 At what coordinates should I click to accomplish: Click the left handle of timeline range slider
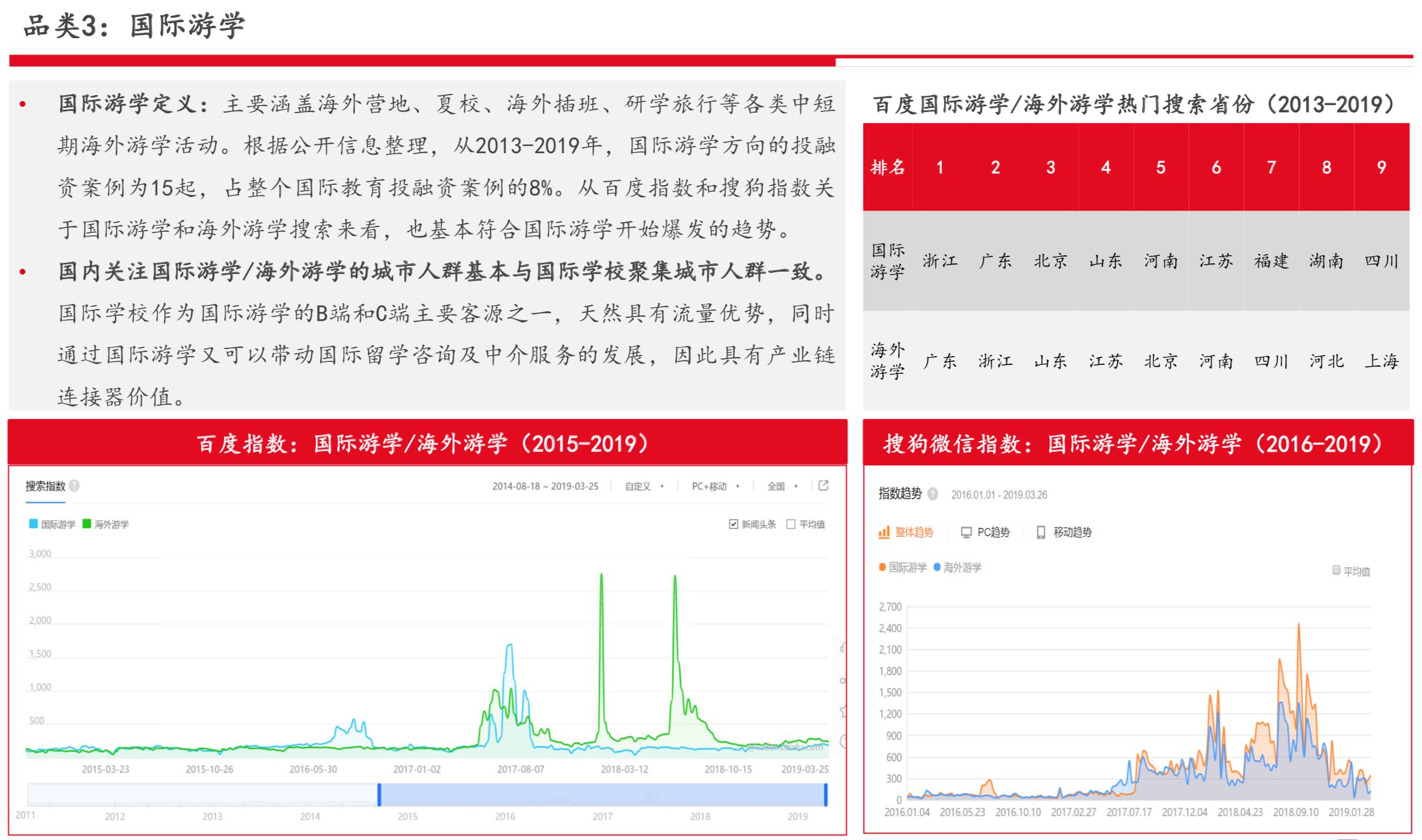379,795
